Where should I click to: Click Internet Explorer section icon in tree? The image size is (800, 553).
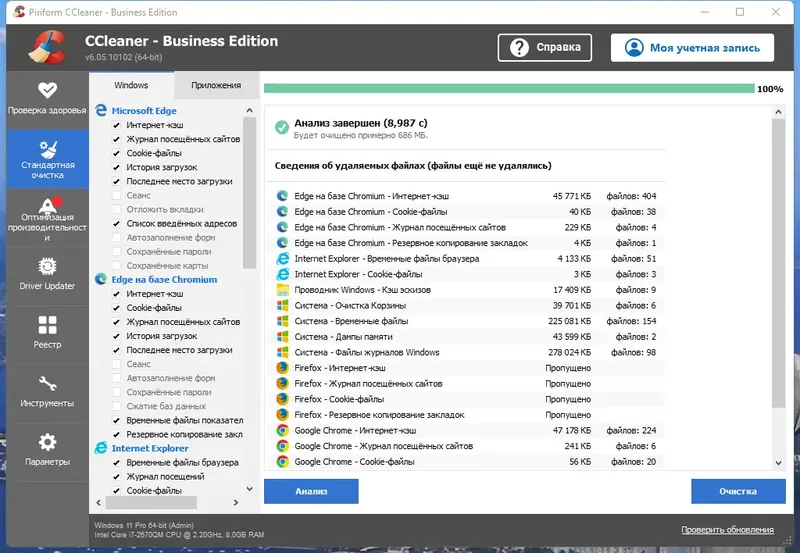[101, 448]
